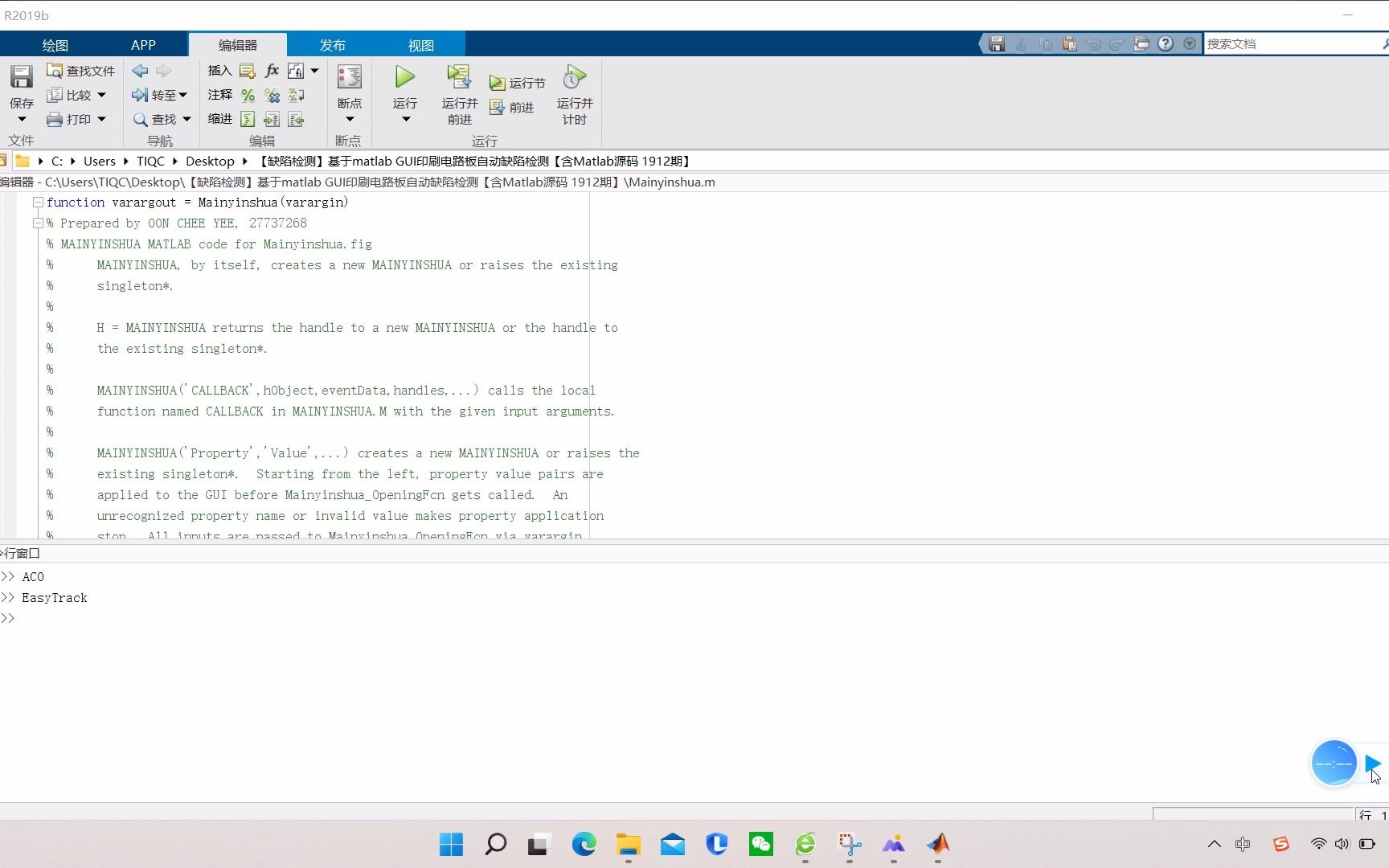Open MATLAB help via the question mark icon
Image resolution: width=1389 pixels, height=868 pixels.
click(1165, 43)
